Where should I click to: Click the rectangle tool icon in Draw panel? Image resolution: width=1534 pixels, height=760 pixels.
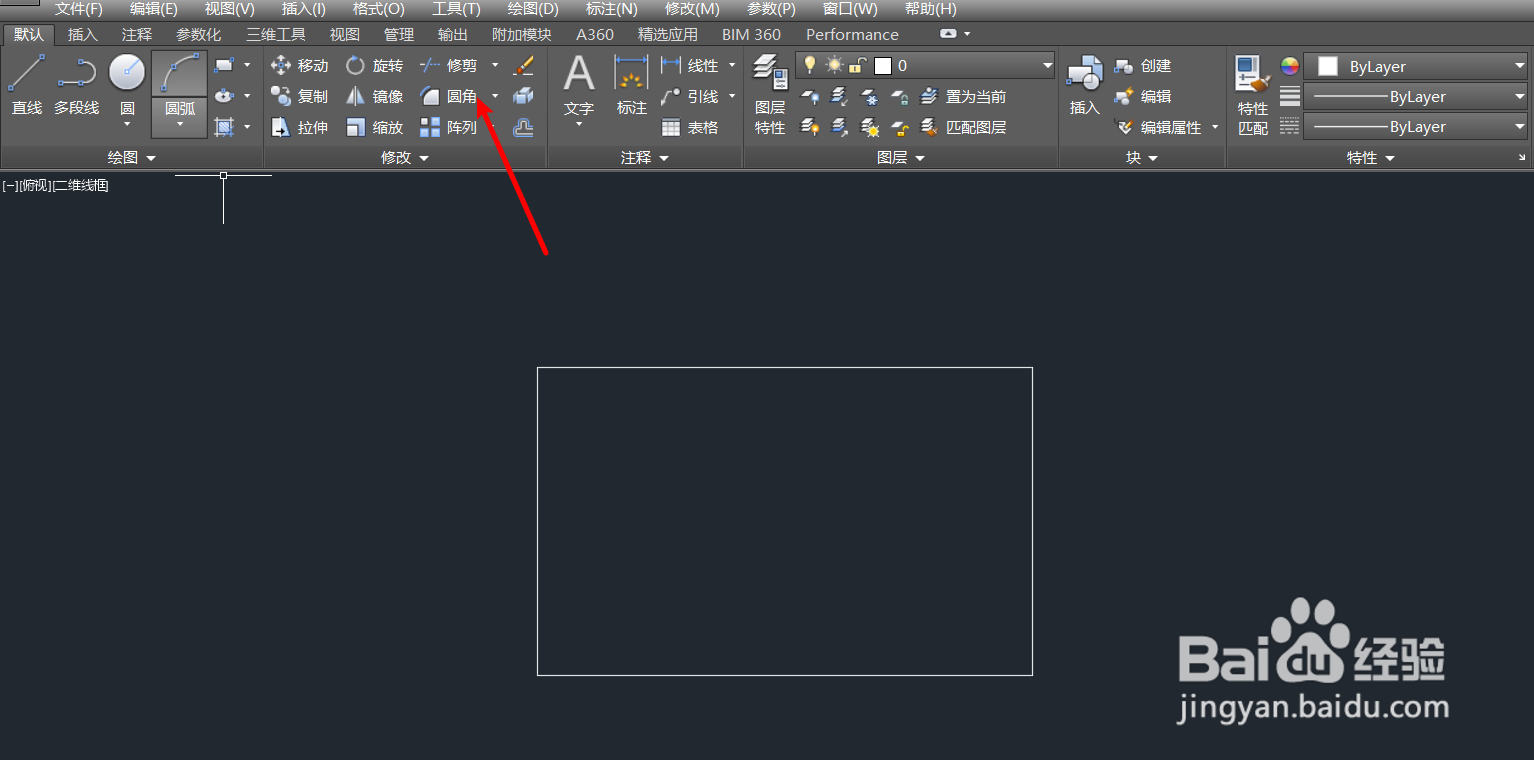click(x=224, y=66)
